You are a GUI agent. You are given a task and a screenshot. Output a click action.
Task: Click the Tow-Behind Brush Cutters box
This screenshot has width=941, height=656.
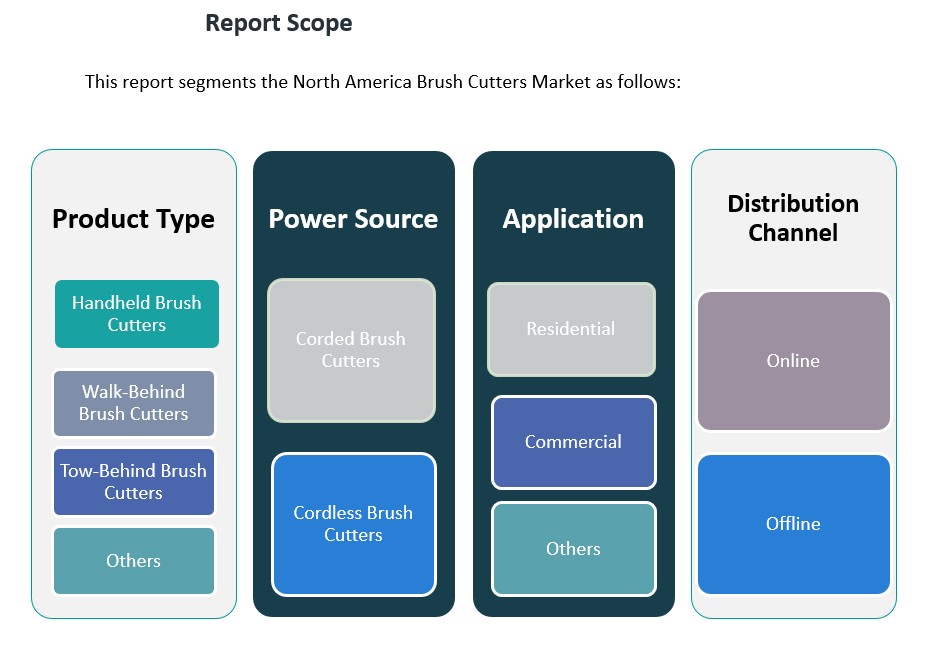133,482
